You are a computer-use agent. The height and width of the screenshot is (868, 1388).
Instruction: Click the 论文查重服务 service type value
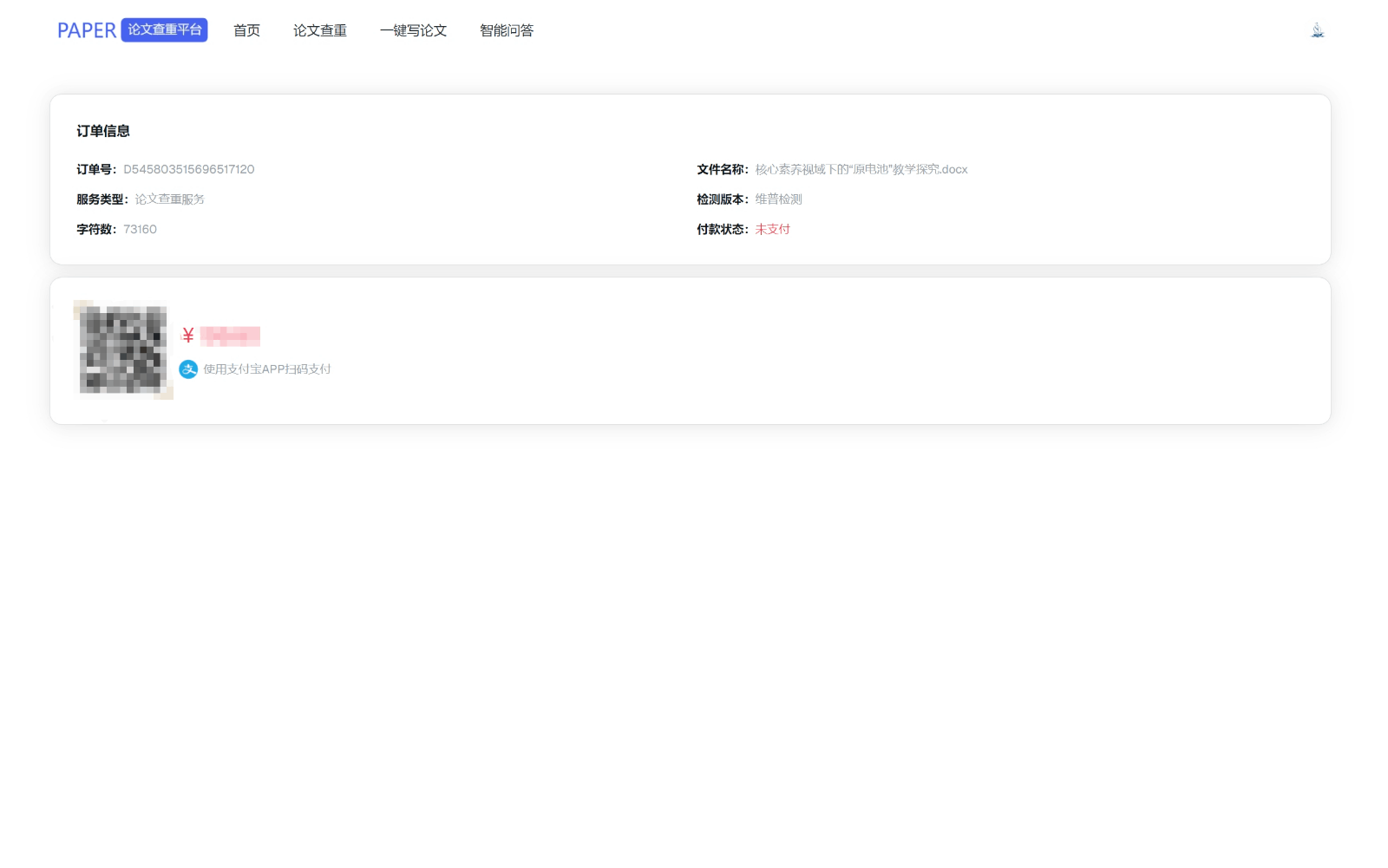[170, 199]
